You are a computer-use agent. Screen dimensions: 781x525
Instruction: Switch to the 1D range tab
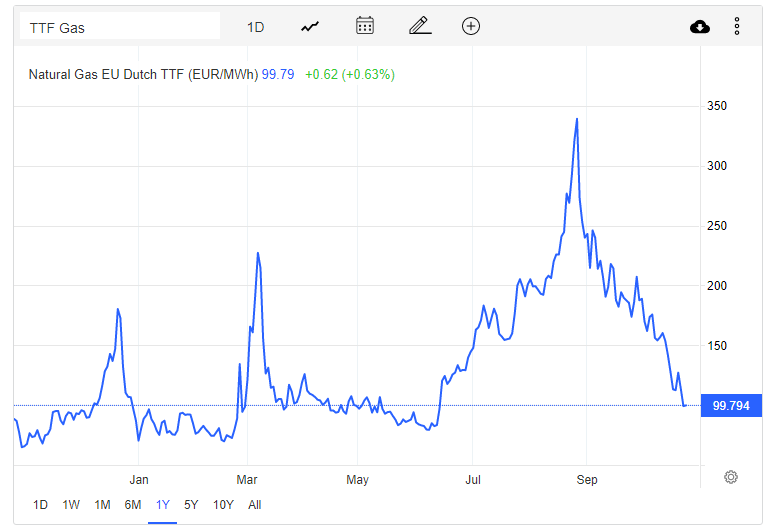pos(40,505)
